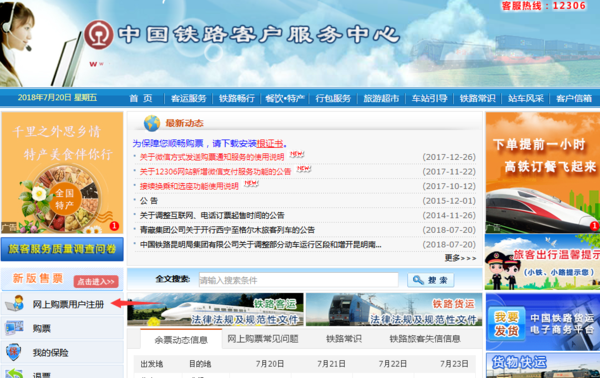Open 首页 in the navigation bar
The width and height of the screenshot is (600, 378).
pos(141,98)
